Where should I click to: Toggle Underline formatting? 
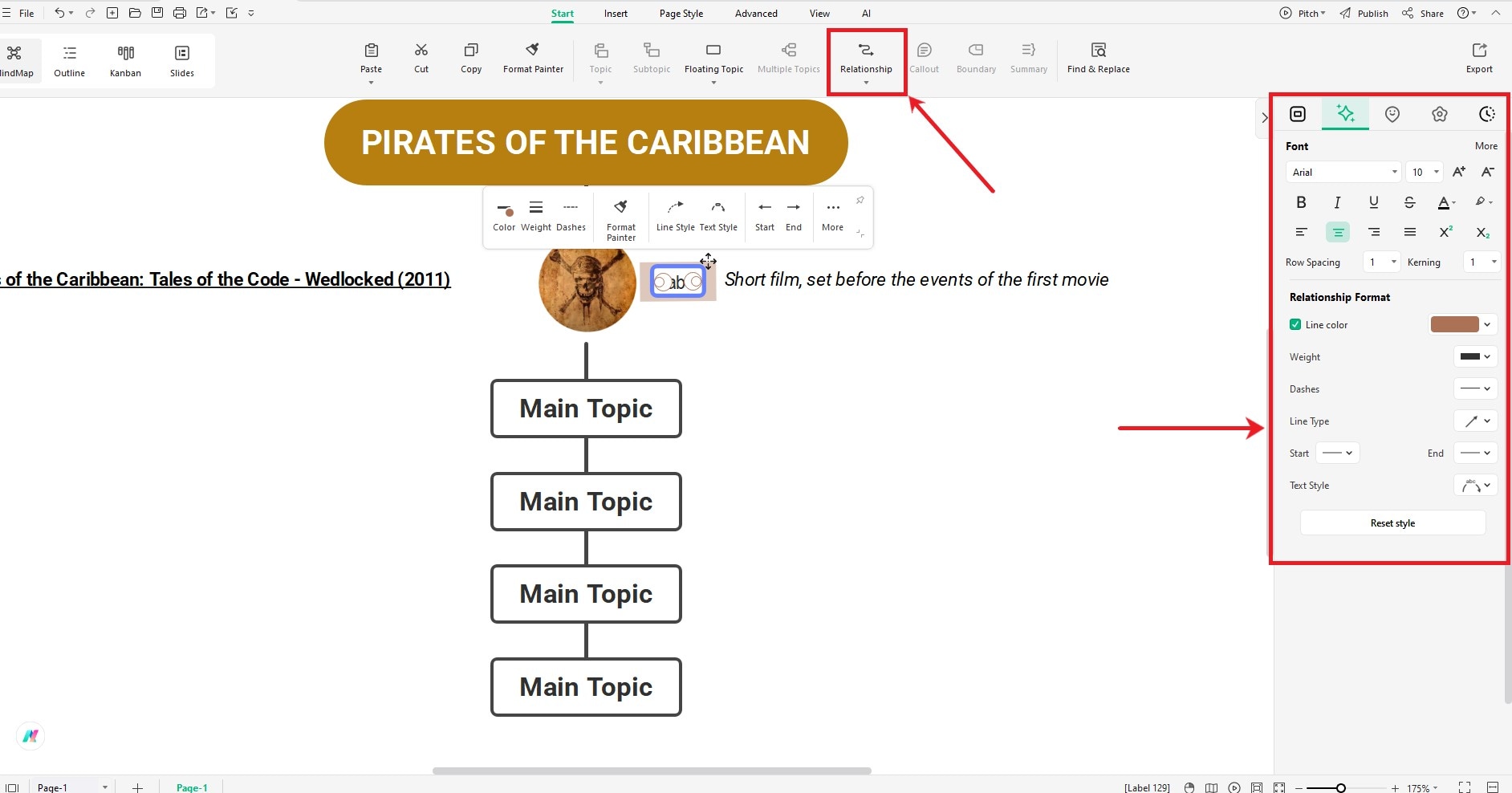pos(1374,202)
